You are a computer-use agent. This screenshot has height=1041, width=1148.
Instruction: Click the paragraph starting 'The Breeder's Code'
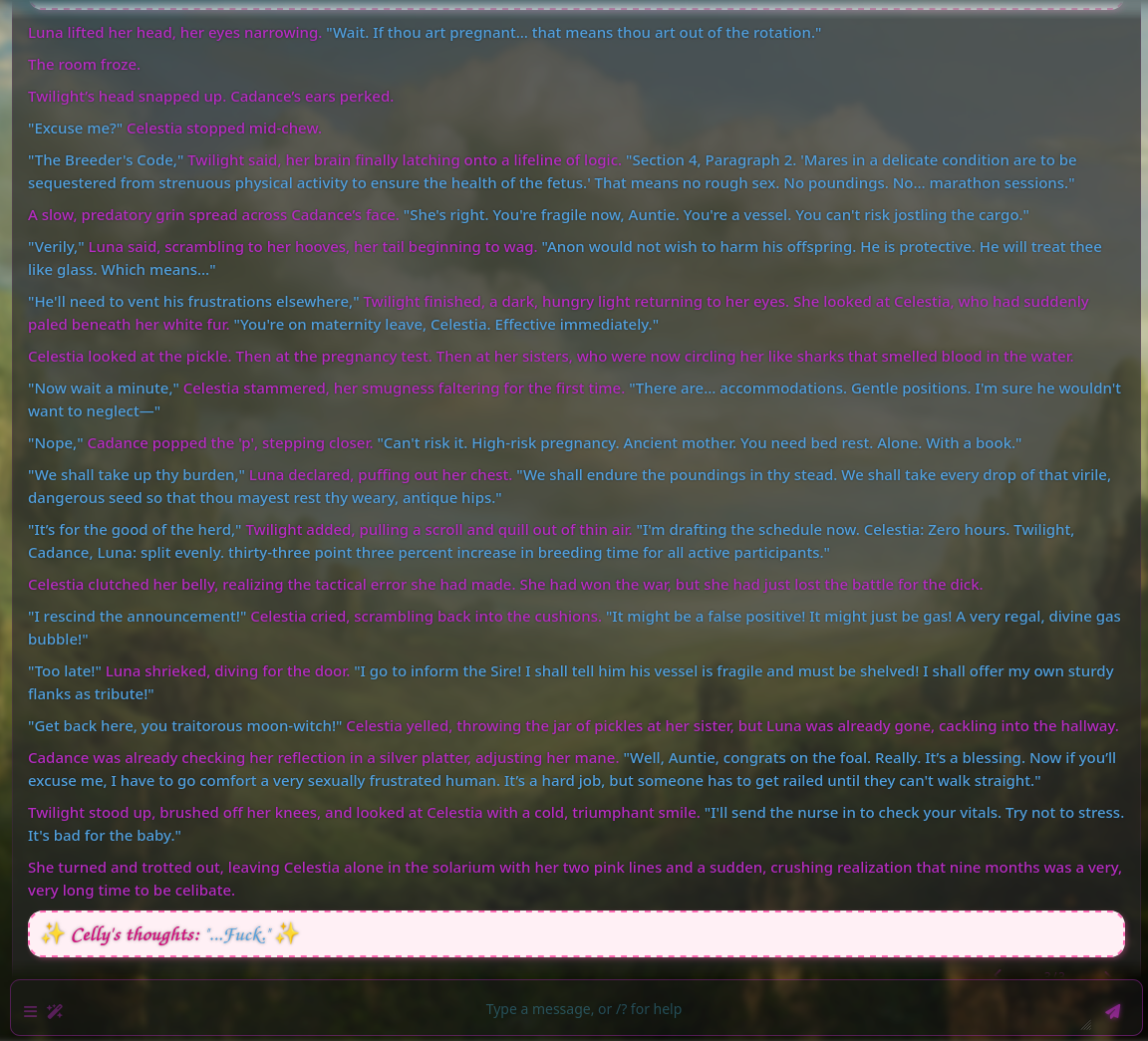[x=551, y=171]
